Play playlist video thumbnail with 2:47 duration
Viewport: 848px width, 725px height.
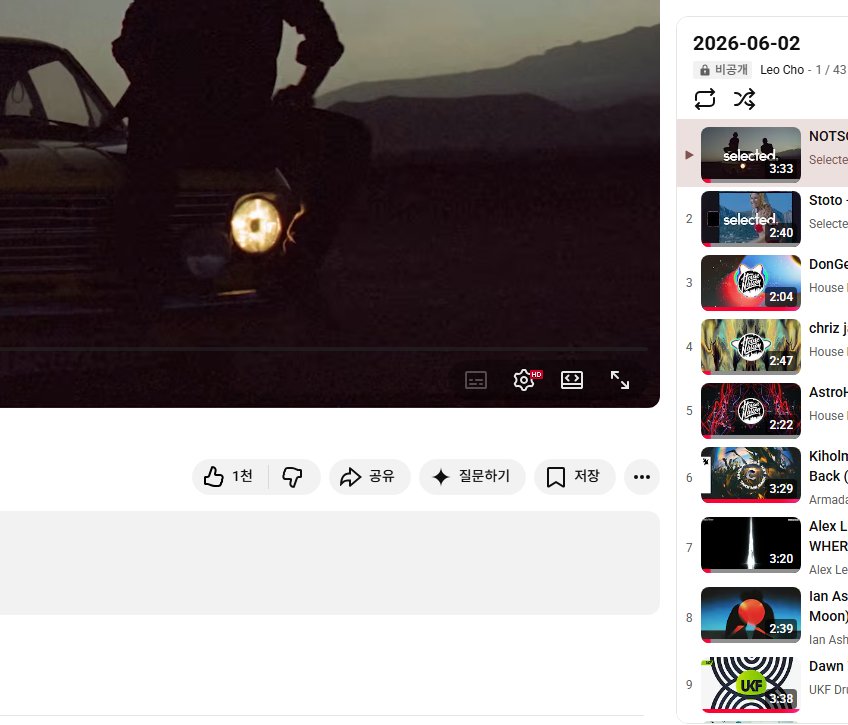coord(751,347)
